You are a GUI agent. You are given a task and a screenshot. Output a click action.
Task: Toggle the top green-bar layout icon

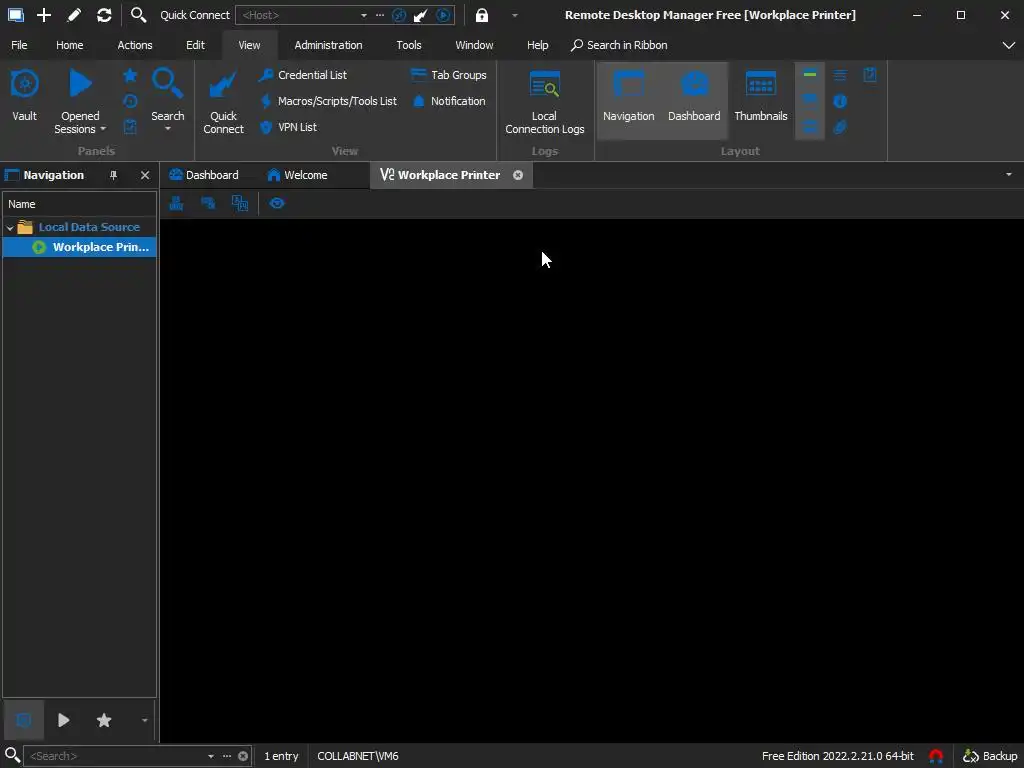pyautogui.click(x=810, y=75)
